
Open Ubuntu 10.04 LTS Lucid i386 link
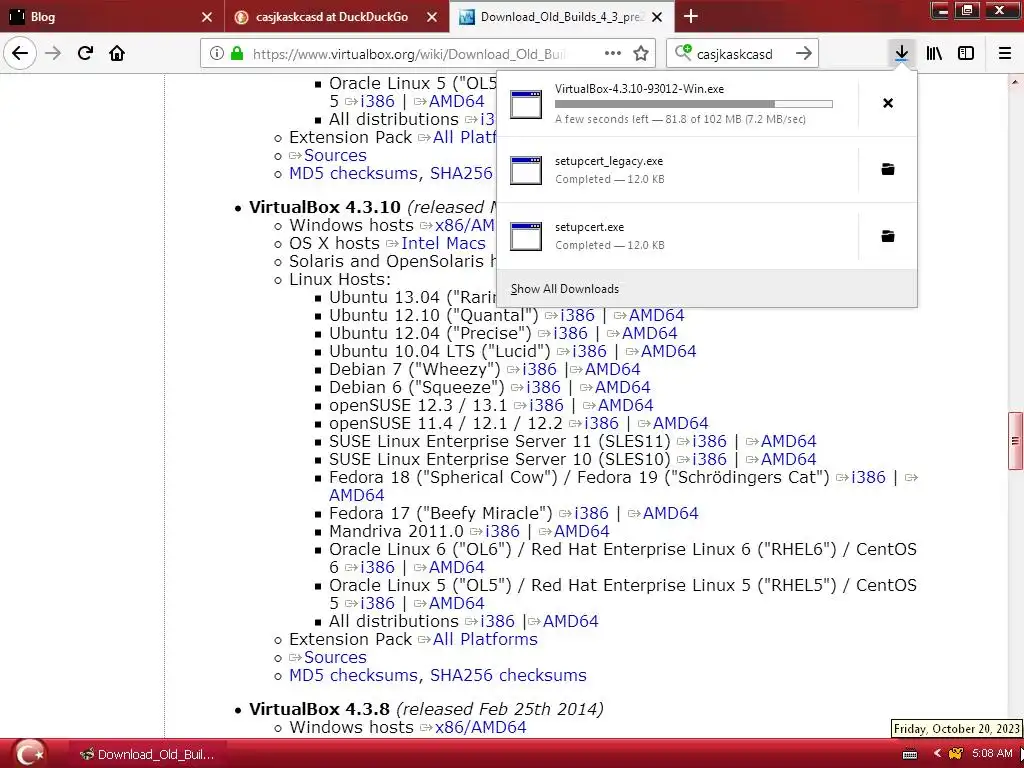tap(589, 351)
